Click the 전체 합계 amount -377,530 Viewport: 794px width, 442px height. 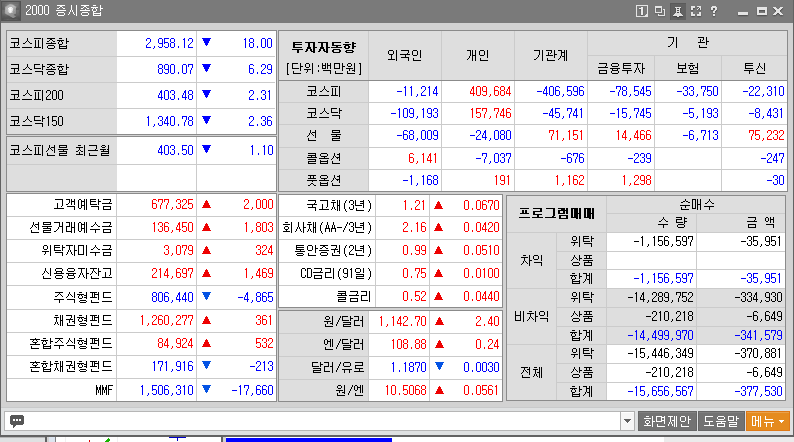758,391
